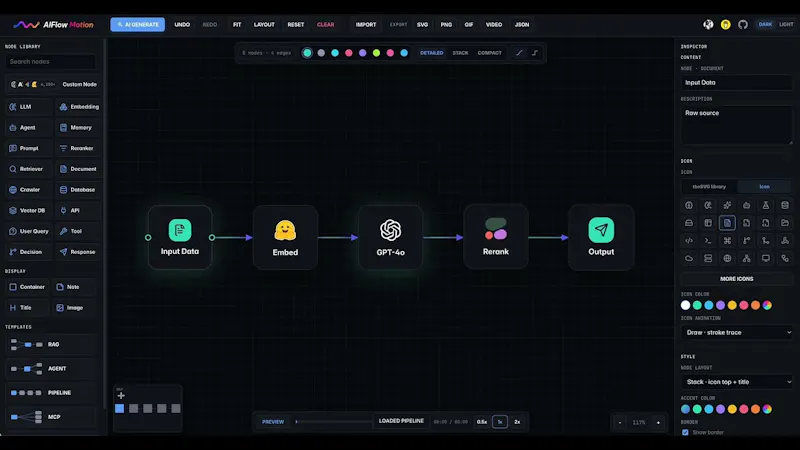
Task: Load the RAG template
Action: click(x=51, y=344)
